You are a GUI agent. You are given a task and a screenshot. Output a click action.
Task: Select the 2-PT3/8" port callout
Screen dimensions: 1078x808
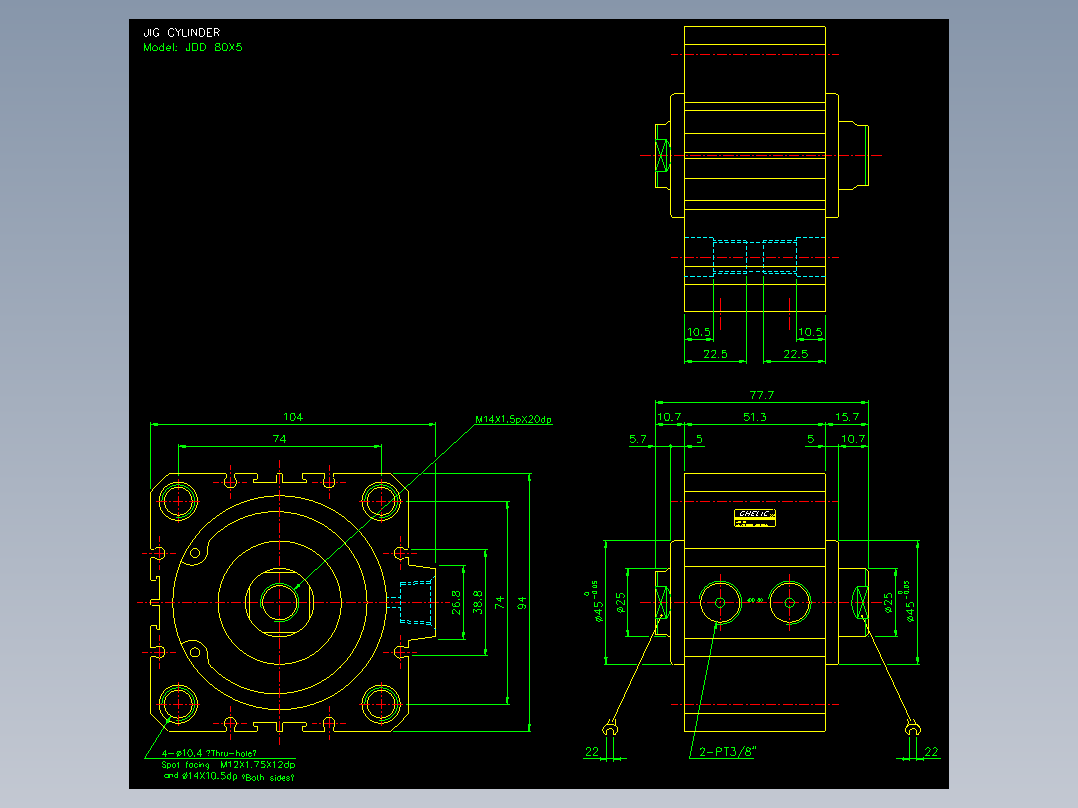[727, 752]
